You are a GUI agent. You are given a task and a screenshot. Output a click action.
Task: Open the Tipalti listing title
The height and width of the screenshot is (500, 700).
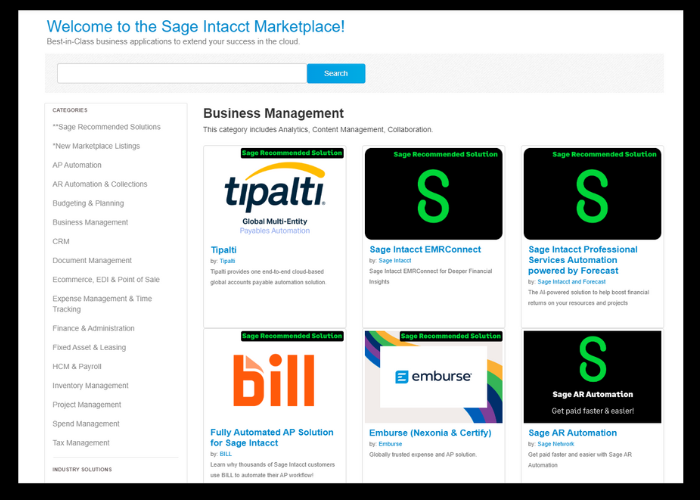[223, 250]
